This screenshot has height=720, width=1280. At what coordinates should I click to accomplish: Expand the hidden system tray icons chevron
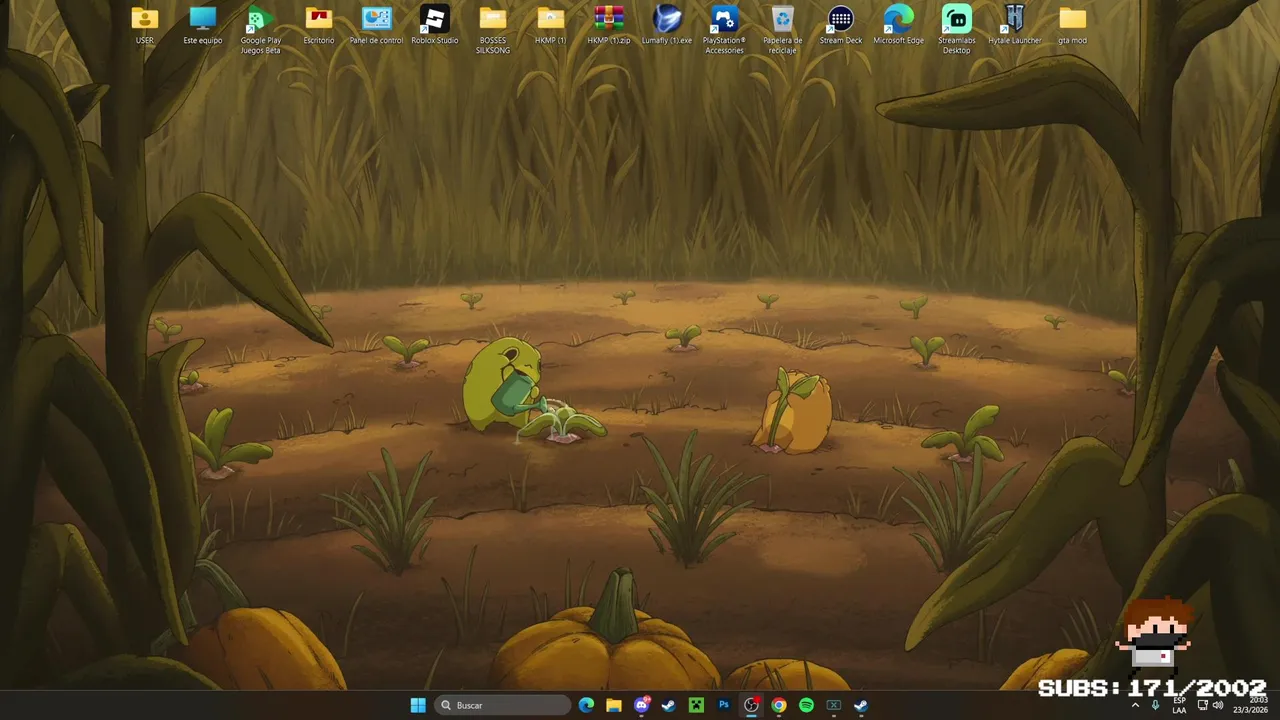tap(1135, 705)
